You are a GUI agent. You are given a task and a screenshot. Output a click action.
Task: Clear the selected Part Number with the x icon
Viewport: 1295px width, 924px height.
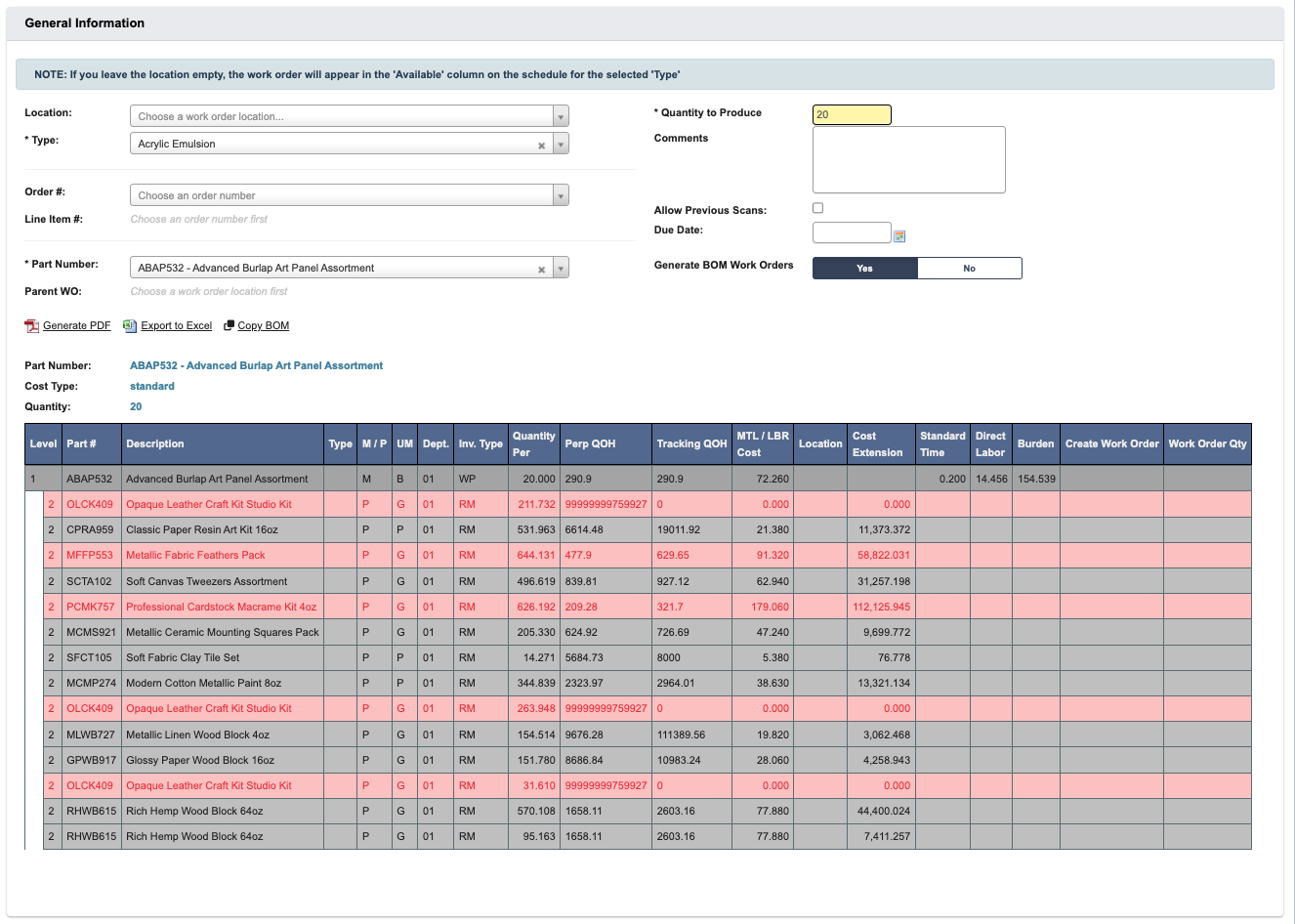(542, 267)
